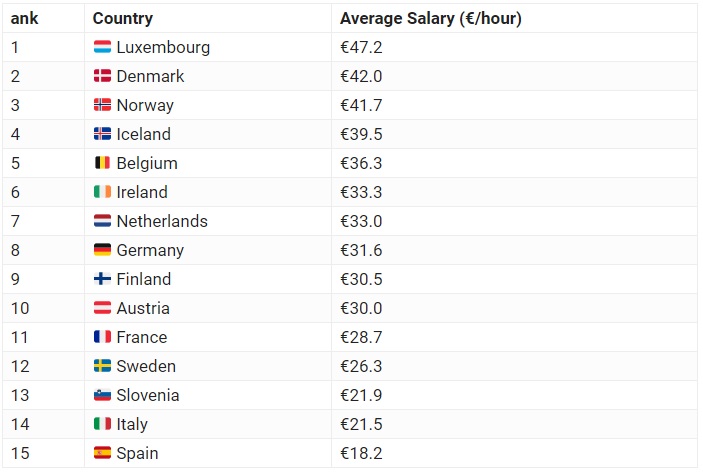Click the Finland flag icon

tap(102, 279)
